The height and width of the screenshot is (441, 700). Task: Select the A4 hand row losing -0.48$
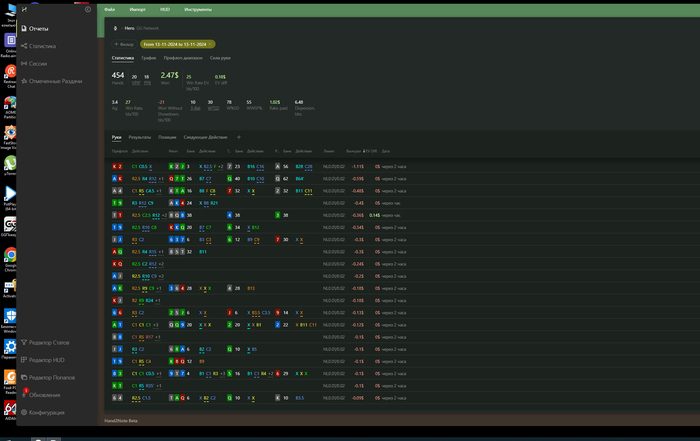click(402, 191)
